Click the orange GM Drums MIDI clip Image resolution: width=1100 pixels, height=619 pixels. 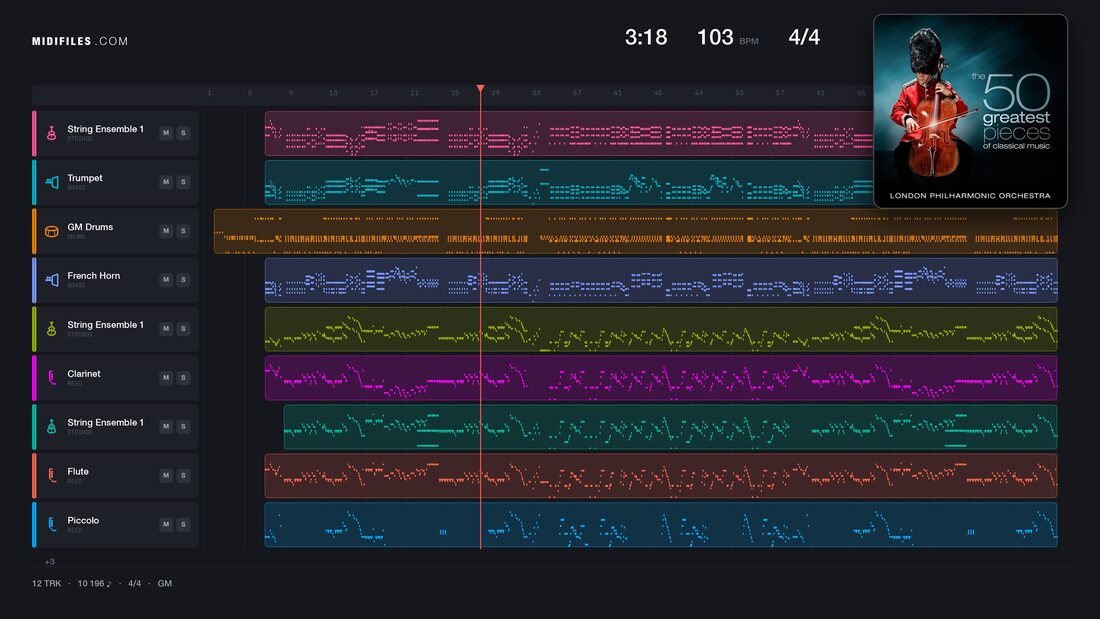(x=636, y=231)
